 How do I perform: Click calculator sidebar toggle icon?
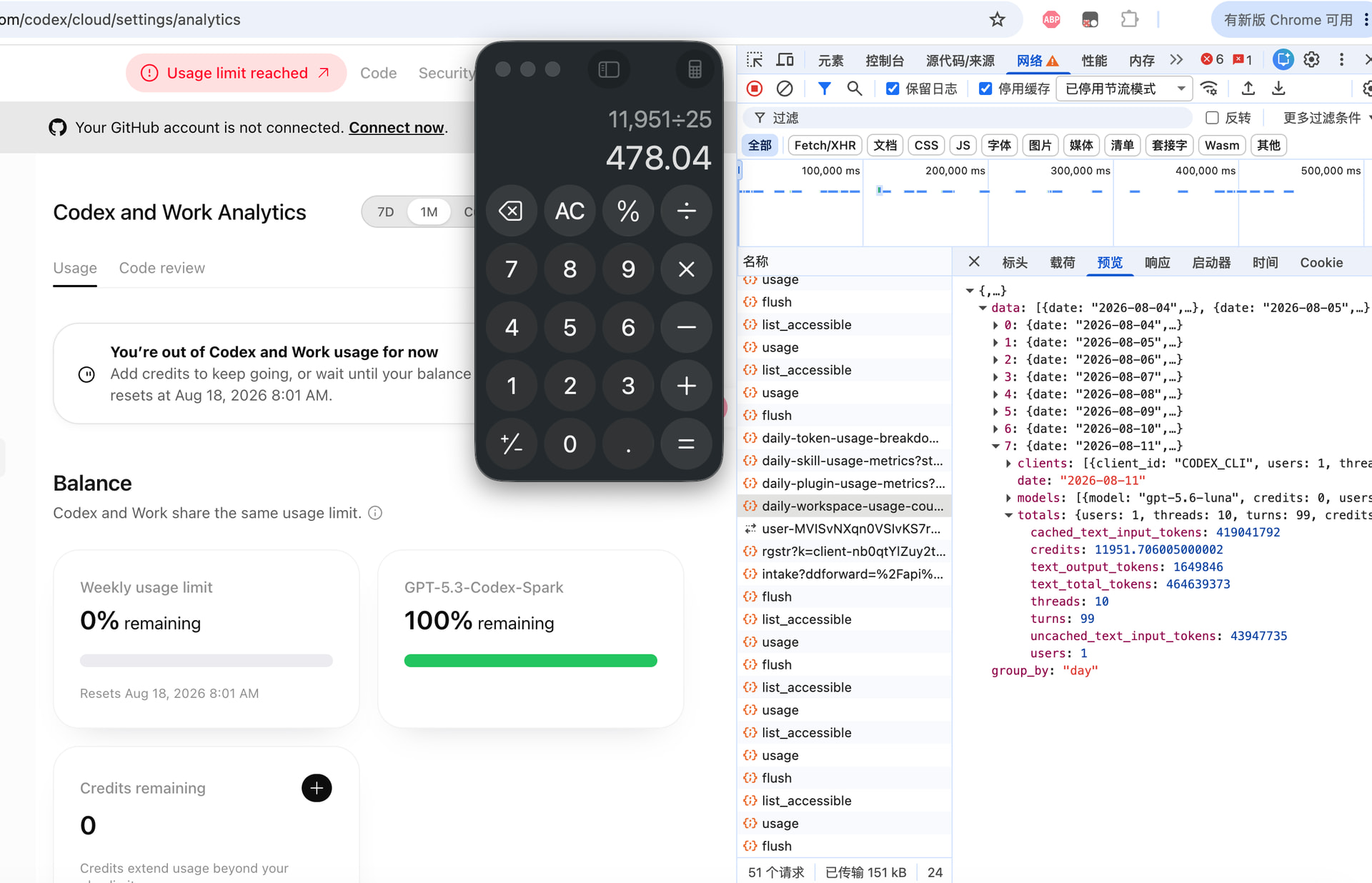coord(609,69)
